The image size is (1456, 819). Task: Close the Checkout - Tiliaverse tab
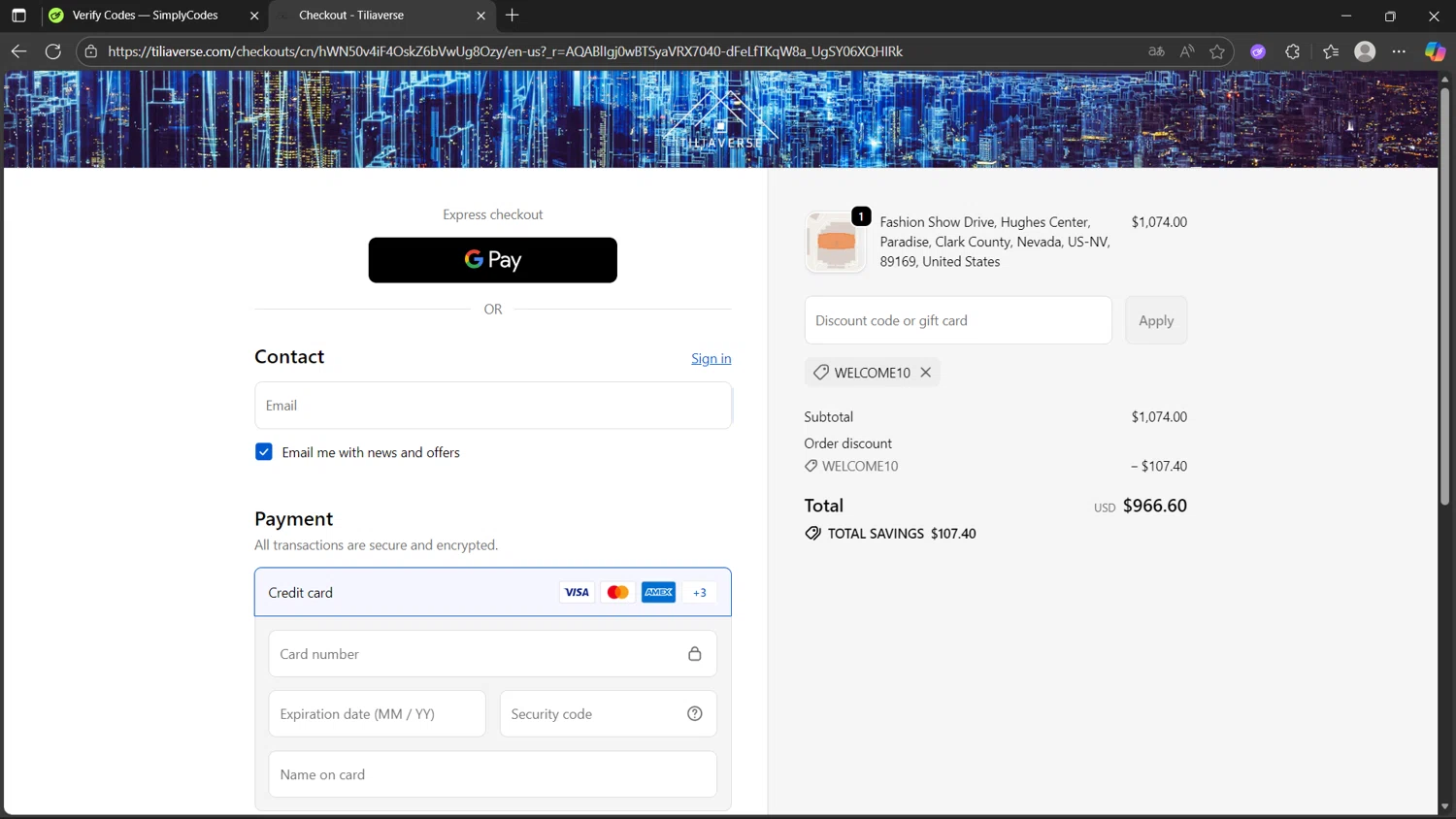pyautogui.click(x=480, y=16)
